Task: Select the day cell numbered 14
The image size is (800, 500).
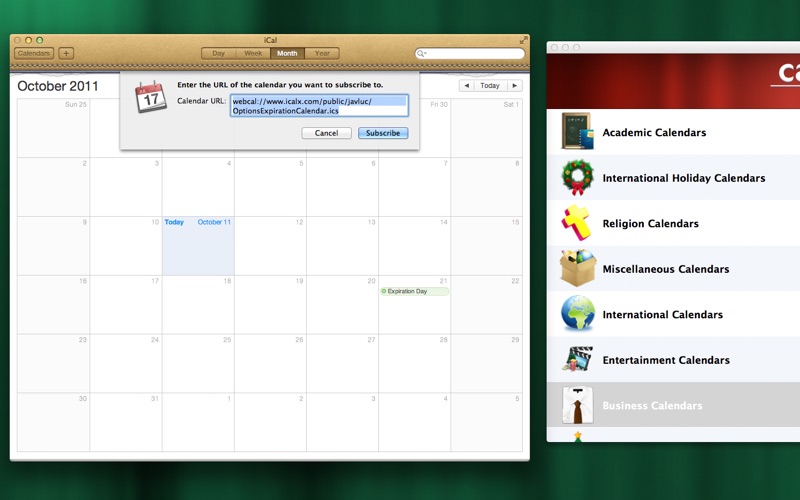Action: [414, 246]
